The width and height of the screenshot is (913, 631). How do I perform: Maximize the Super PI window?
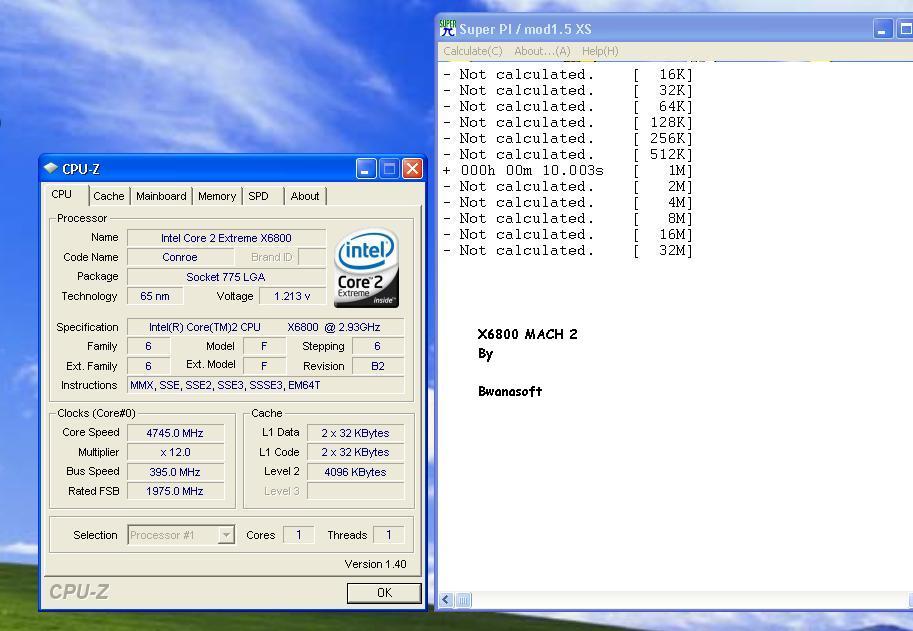pos(904,29)
